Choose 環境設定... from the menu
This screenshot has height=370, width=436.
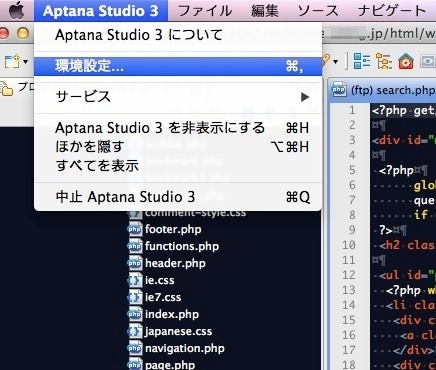pos(178,66)
